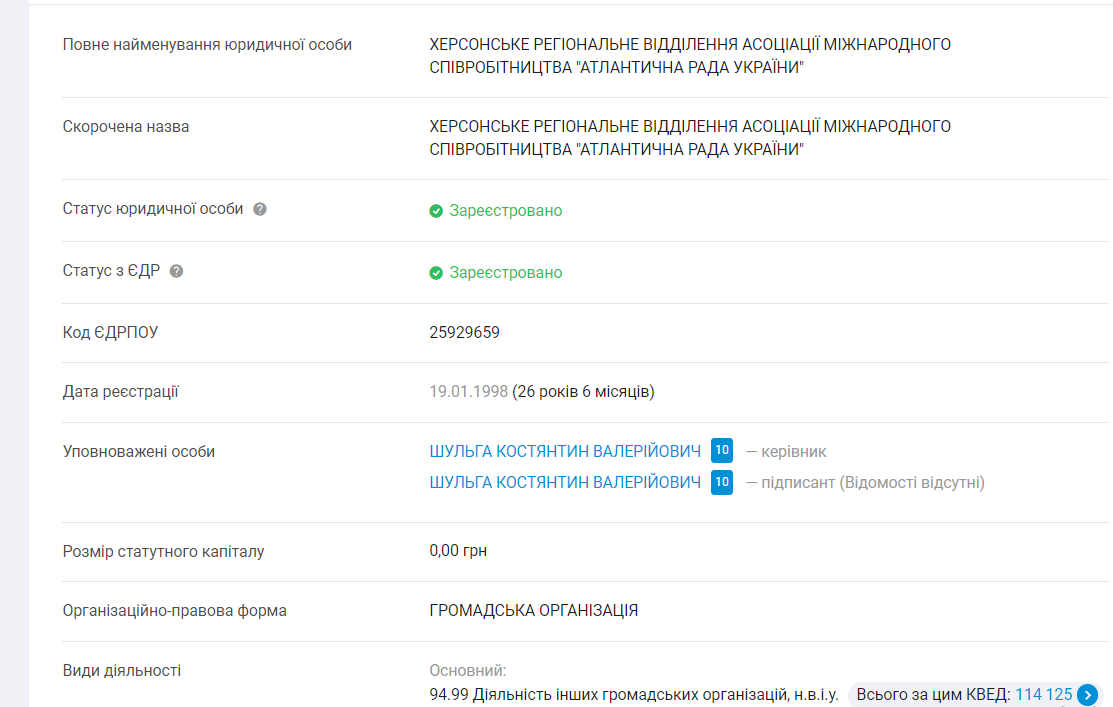Open ШУЛЬГА КОСТЯНТИН ВАЛЕРІЙОВИЧ підписант link
This screenshot has width=1113, height=707.
pos(565,483)
